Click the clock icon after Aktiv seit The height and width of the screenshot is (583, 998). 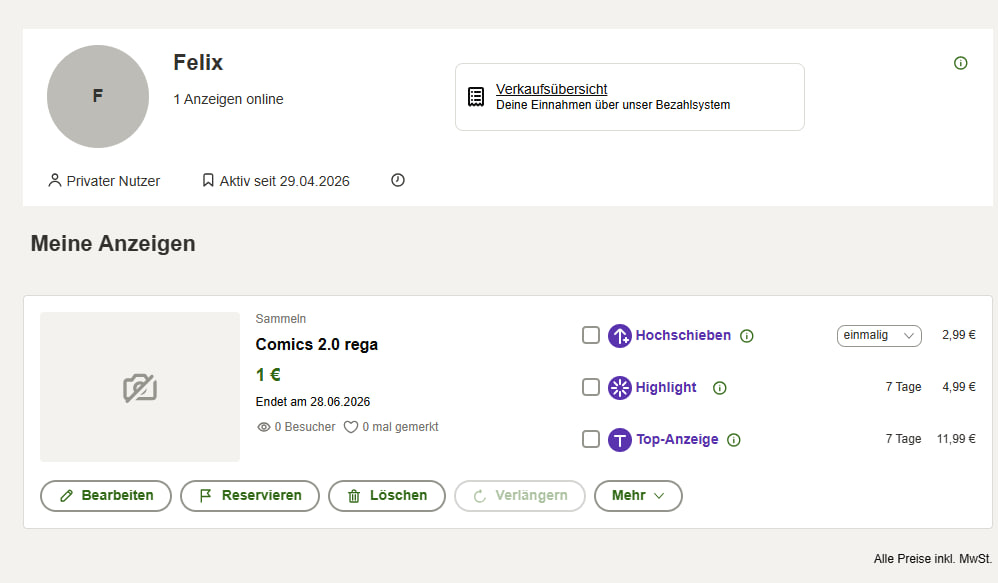coord(398,180)
